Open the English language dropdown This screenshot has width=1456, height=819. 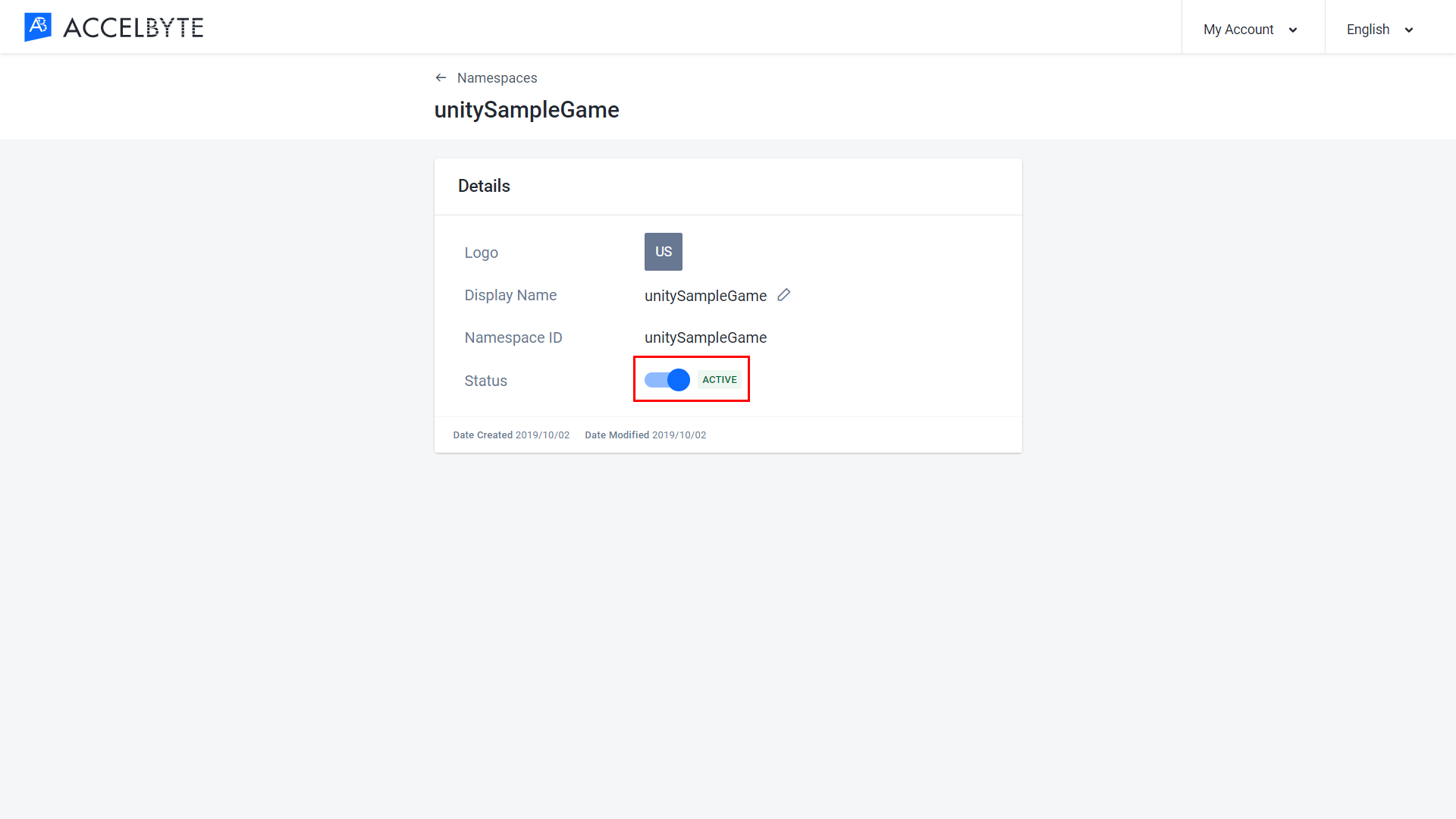point(1380,30)
